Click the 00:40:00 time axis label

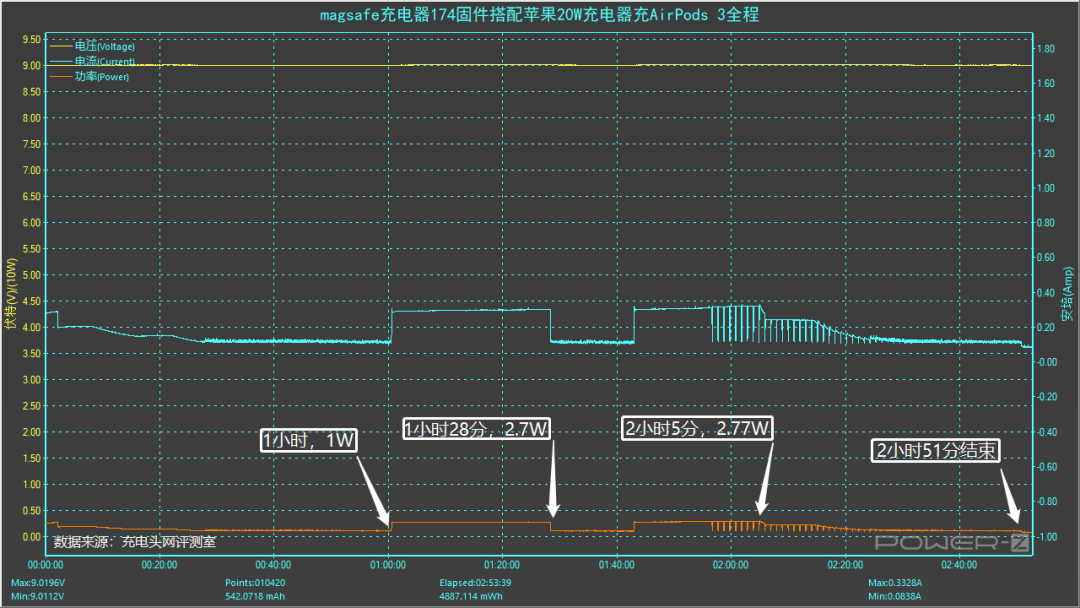coord(273,565)
